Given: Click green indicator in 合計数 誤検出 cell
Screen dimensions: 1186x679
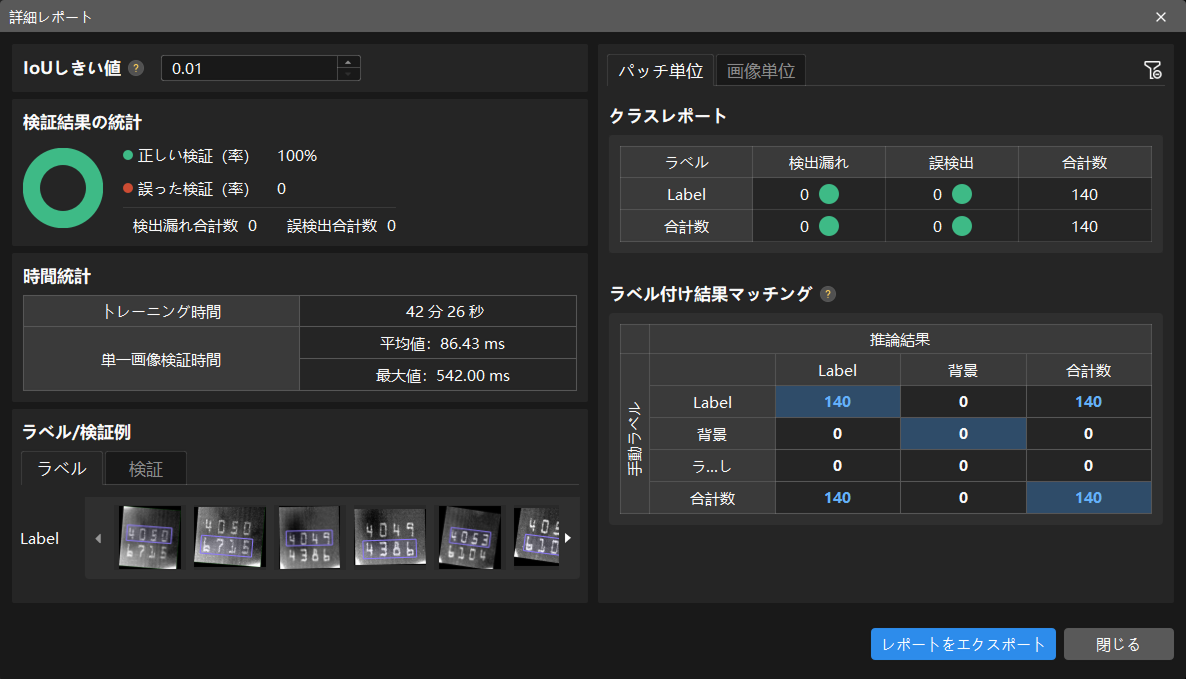Looking at the screenshot, I should pos(962,226).
